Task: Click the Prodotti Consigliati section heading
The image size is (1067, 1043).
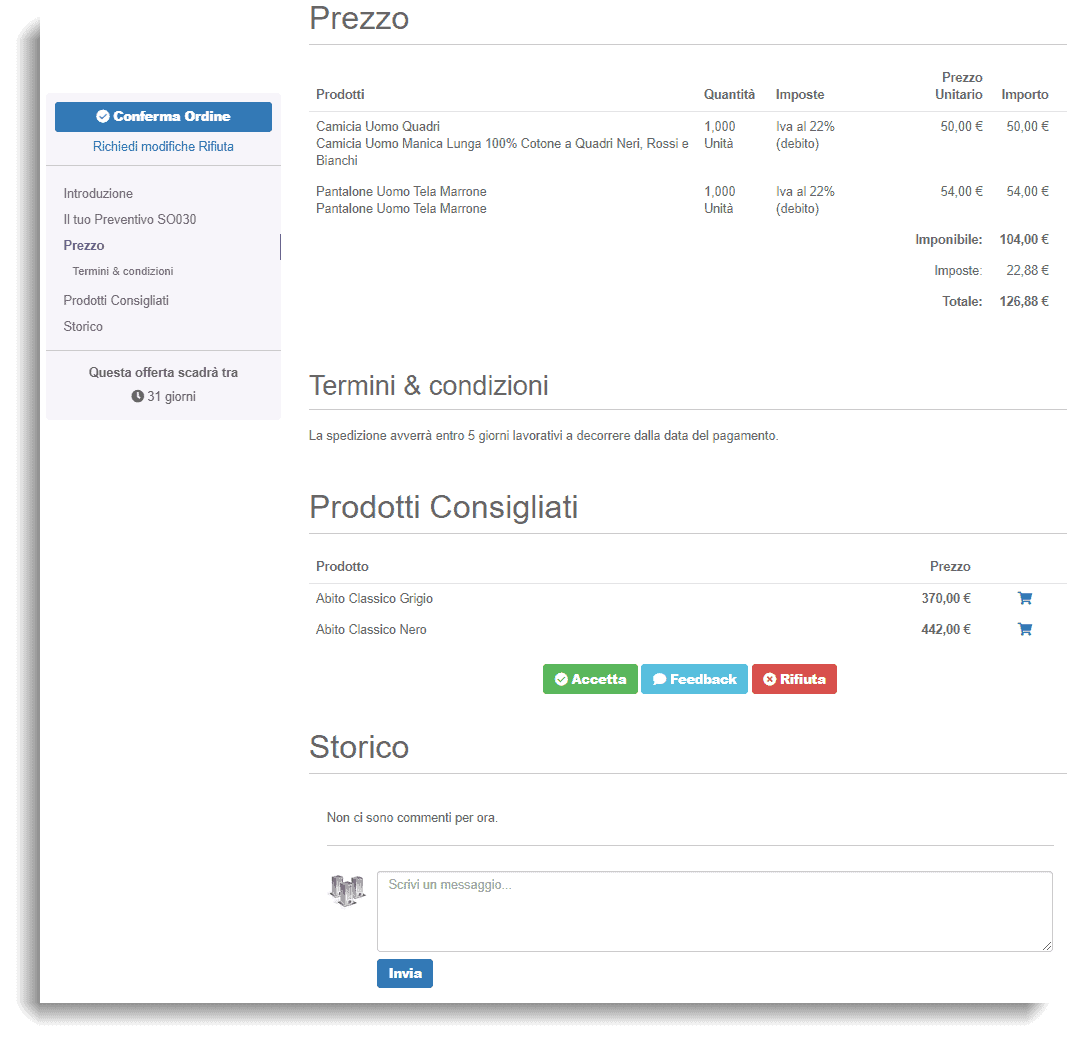Action: pos(444,507)
